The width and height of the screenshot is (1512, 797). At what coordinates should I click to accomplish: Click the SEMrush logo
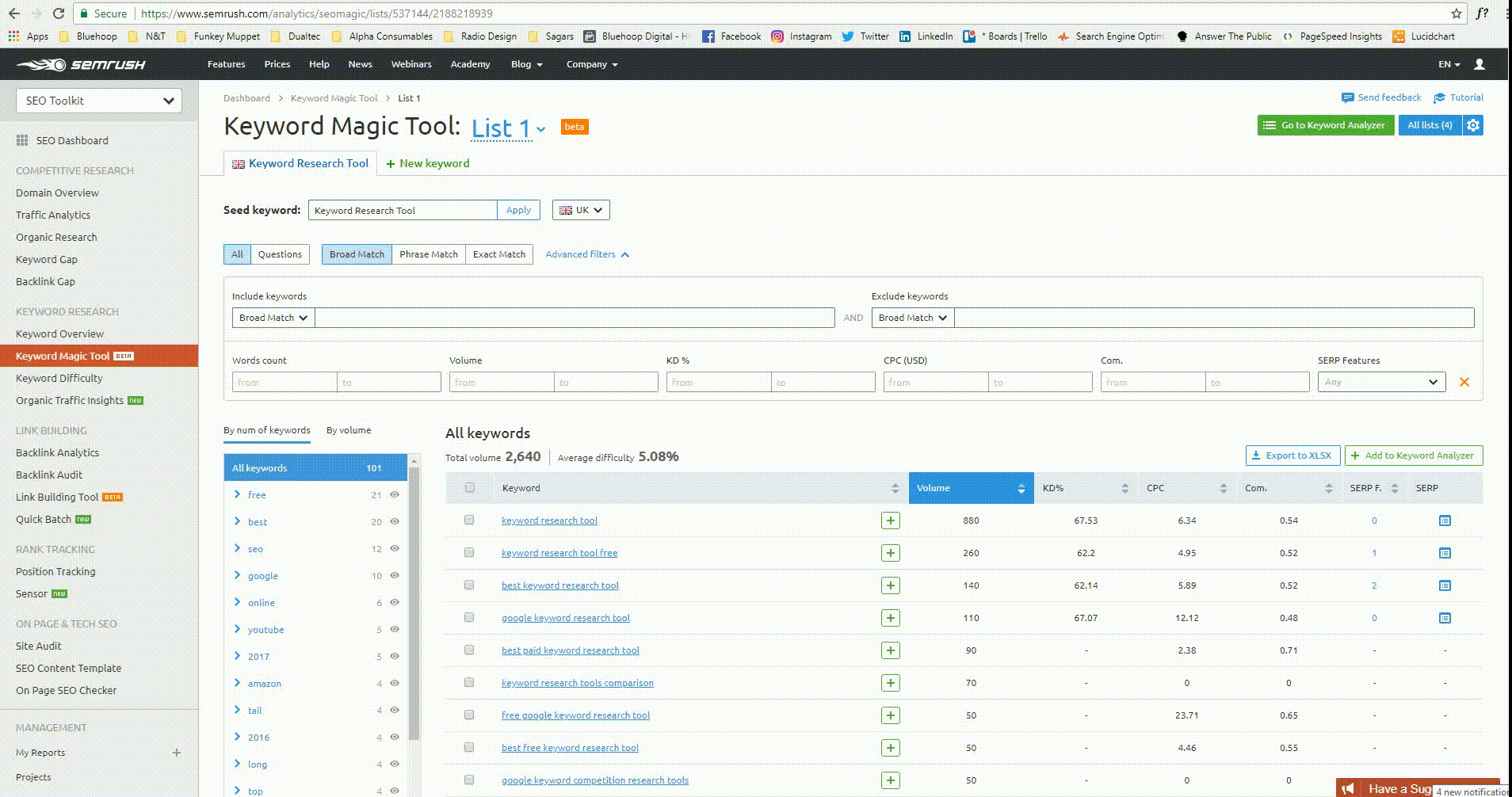click(x=81, y=64)
